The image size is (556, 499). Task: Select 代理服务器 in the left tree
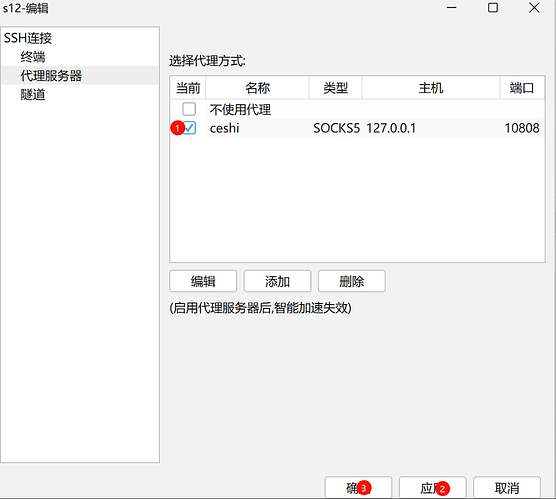click(x=51, y=76)
